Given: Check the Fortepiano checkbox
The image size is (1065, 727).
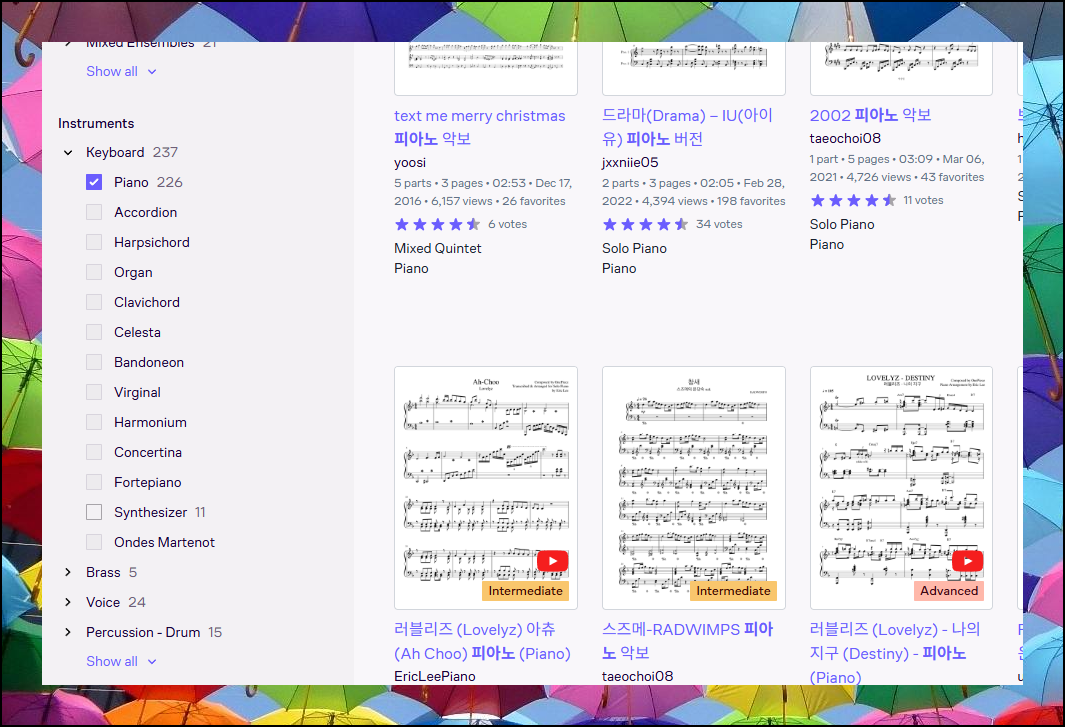Looking at the screenshot, I should [94, 482].
